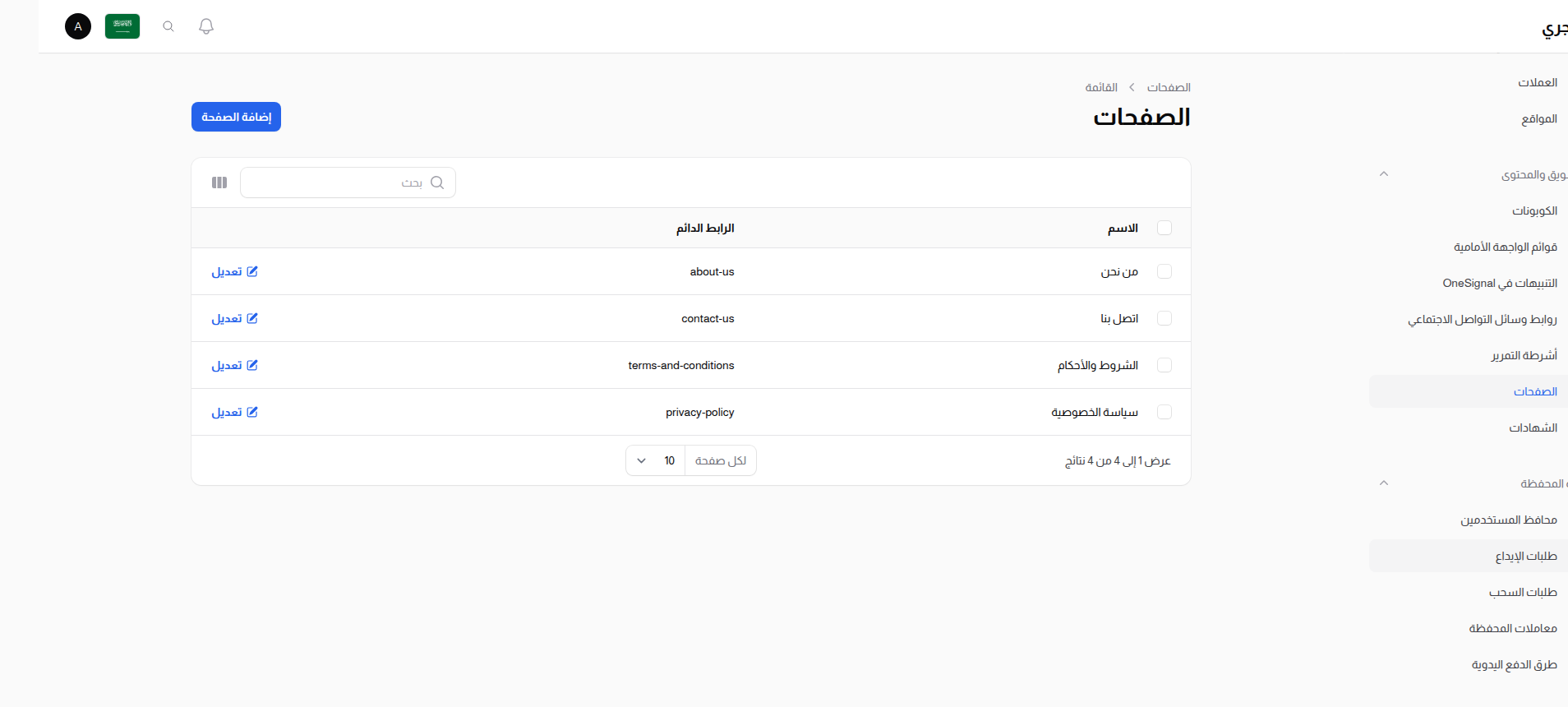Click the اتصل بنا name cell

pyautogui.click(x=1119, y=318)
